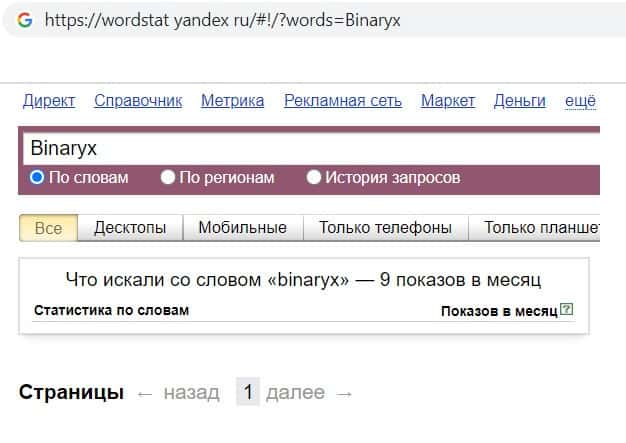Click the Google icon in address bar
Image resolution: width=626 pixels, height=443 pixels.
point(25,20)
